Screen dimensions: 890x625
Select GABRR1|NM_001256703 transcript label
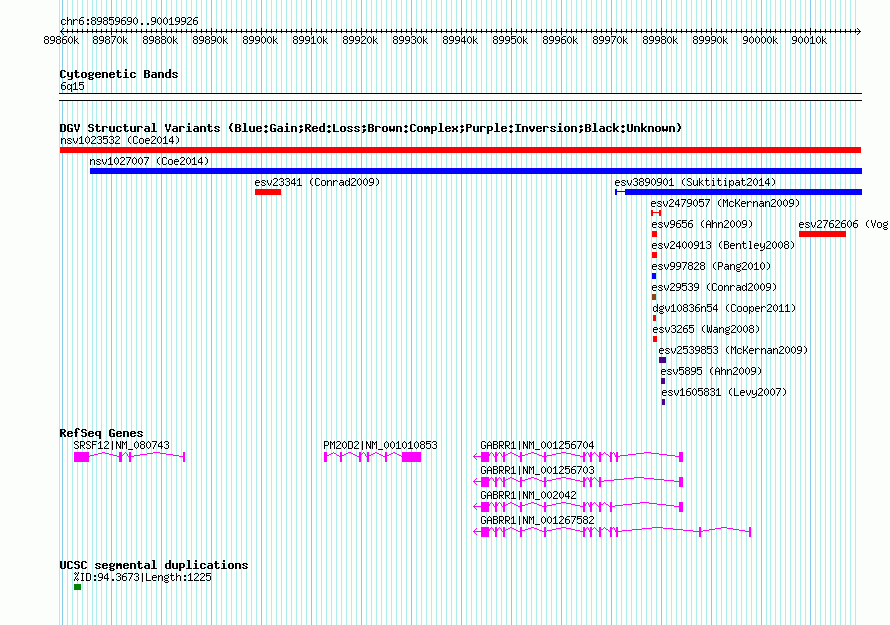tap(537, 471)
